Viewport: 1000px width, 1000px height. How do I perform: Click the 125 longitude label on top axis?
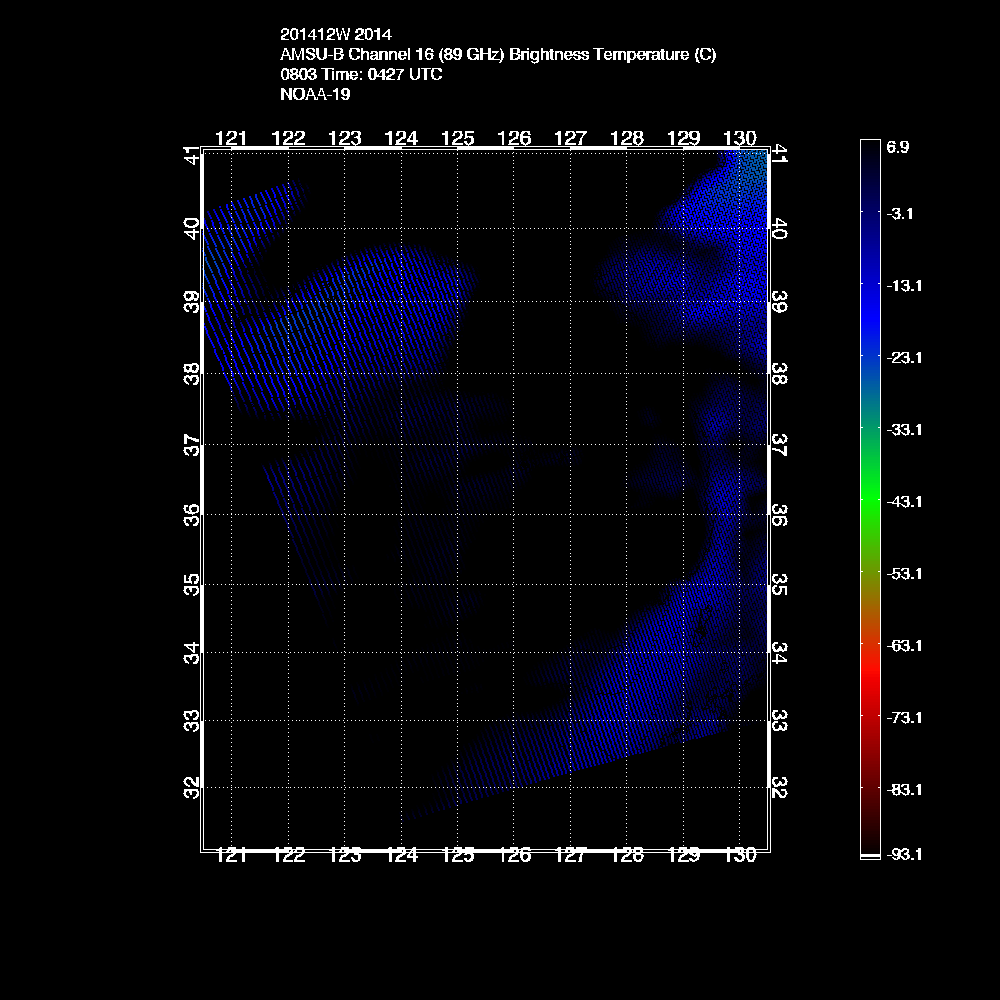coord(457,139)
